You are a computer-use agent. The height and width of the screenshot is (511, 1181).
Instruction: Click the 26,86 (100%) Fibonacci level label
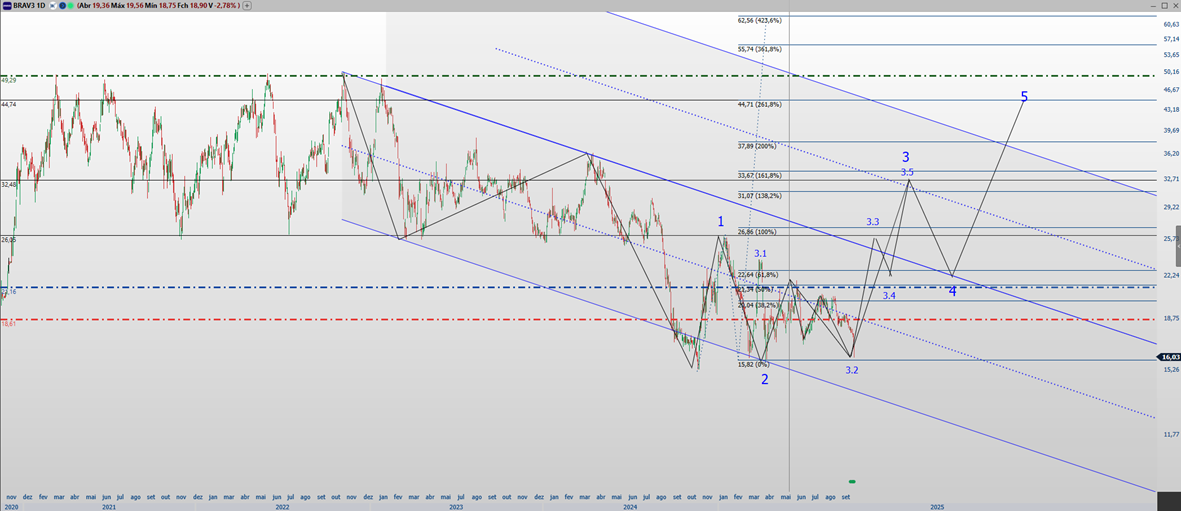(x=757, y=232)
